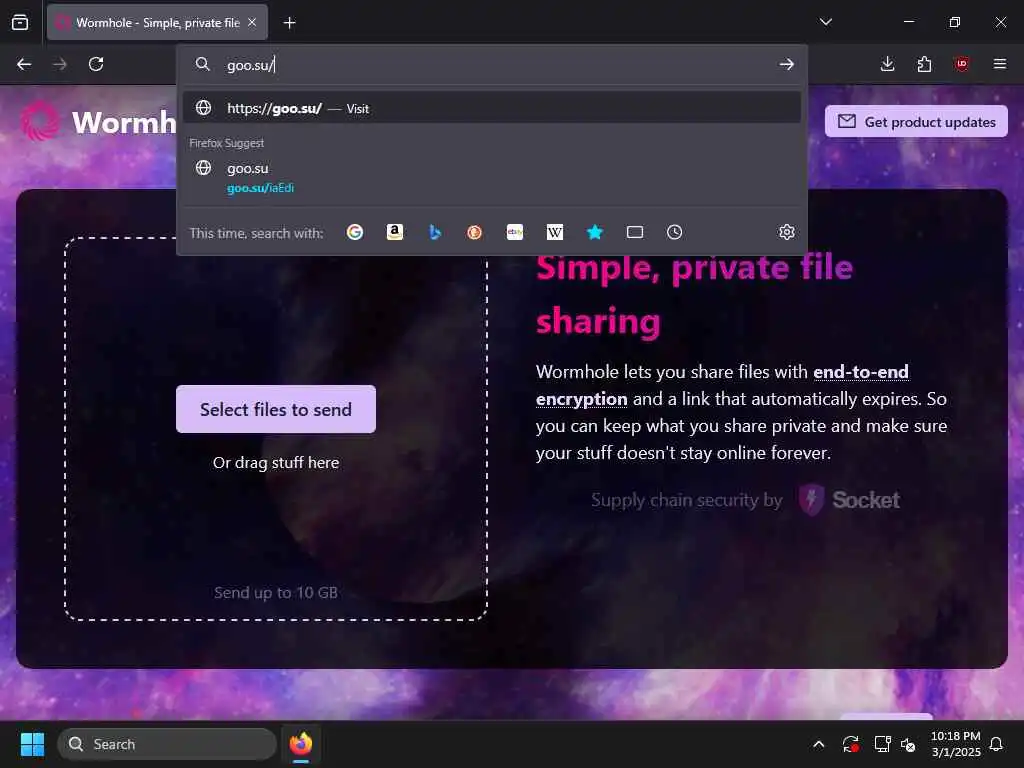Open the Windows Start menu

[x=32, y=744]
